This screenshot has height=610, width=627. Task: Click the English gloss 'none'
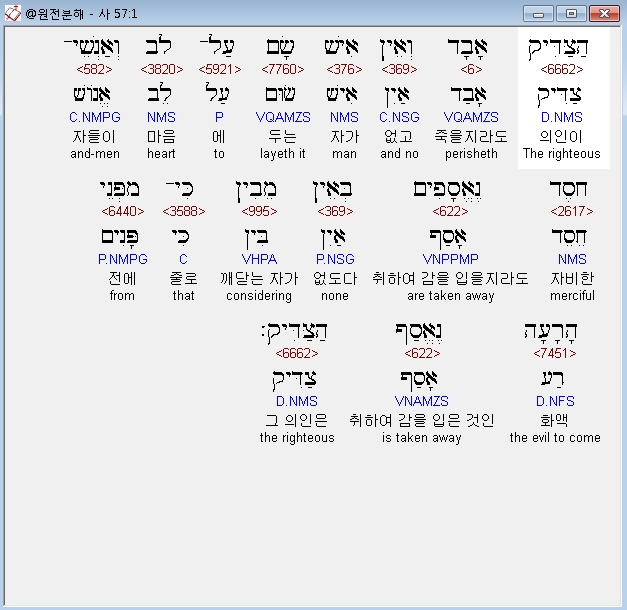click(x=335, y=296)
